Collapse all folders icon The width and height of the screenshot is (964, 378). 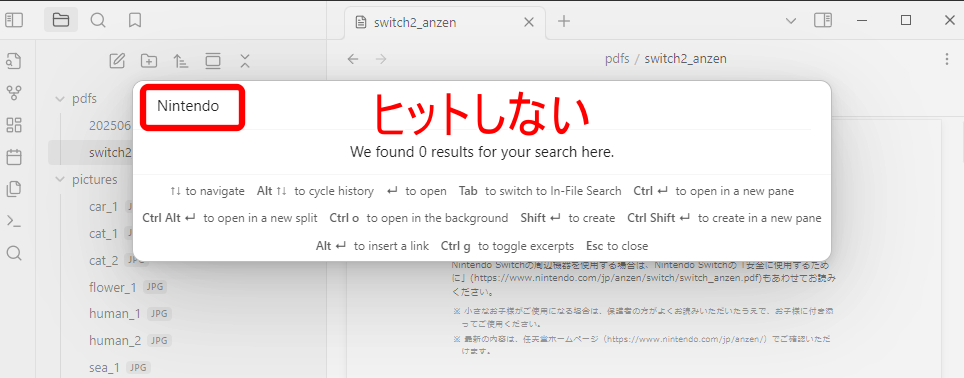[x=245, y=60]
